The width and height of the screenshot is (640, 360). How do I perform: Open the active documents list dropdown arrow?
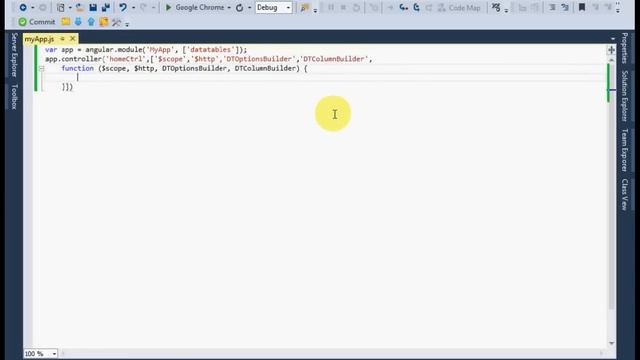point(613,39)
